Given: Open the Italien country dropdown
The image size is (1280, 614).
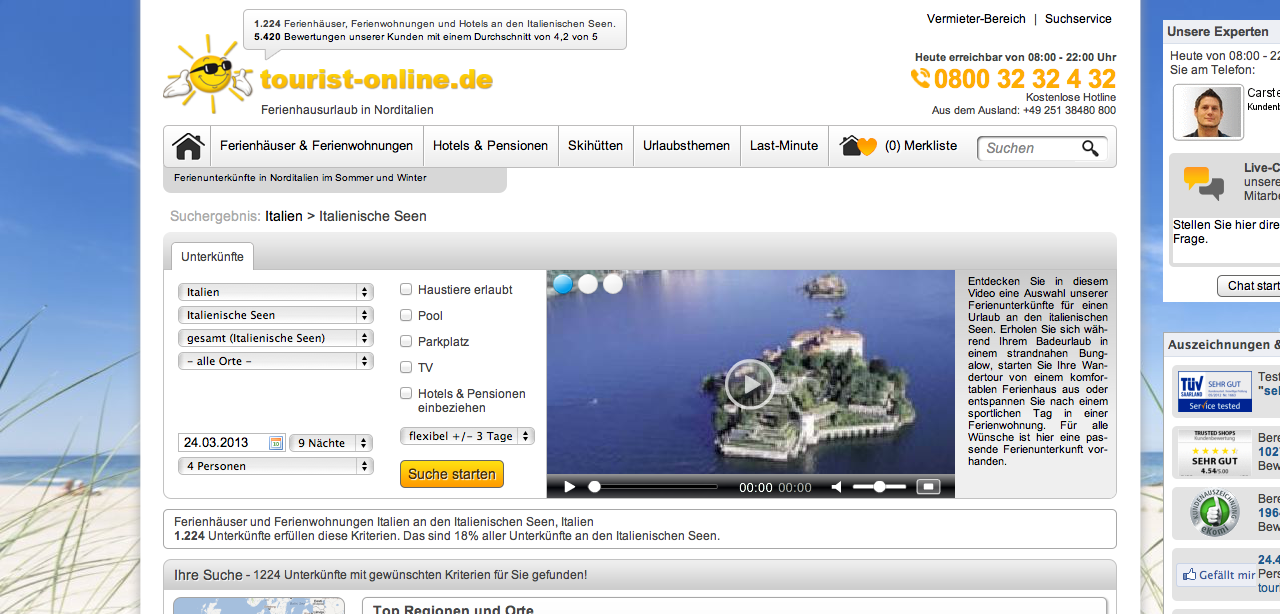Looking at the screenshot, I should 275,292.
